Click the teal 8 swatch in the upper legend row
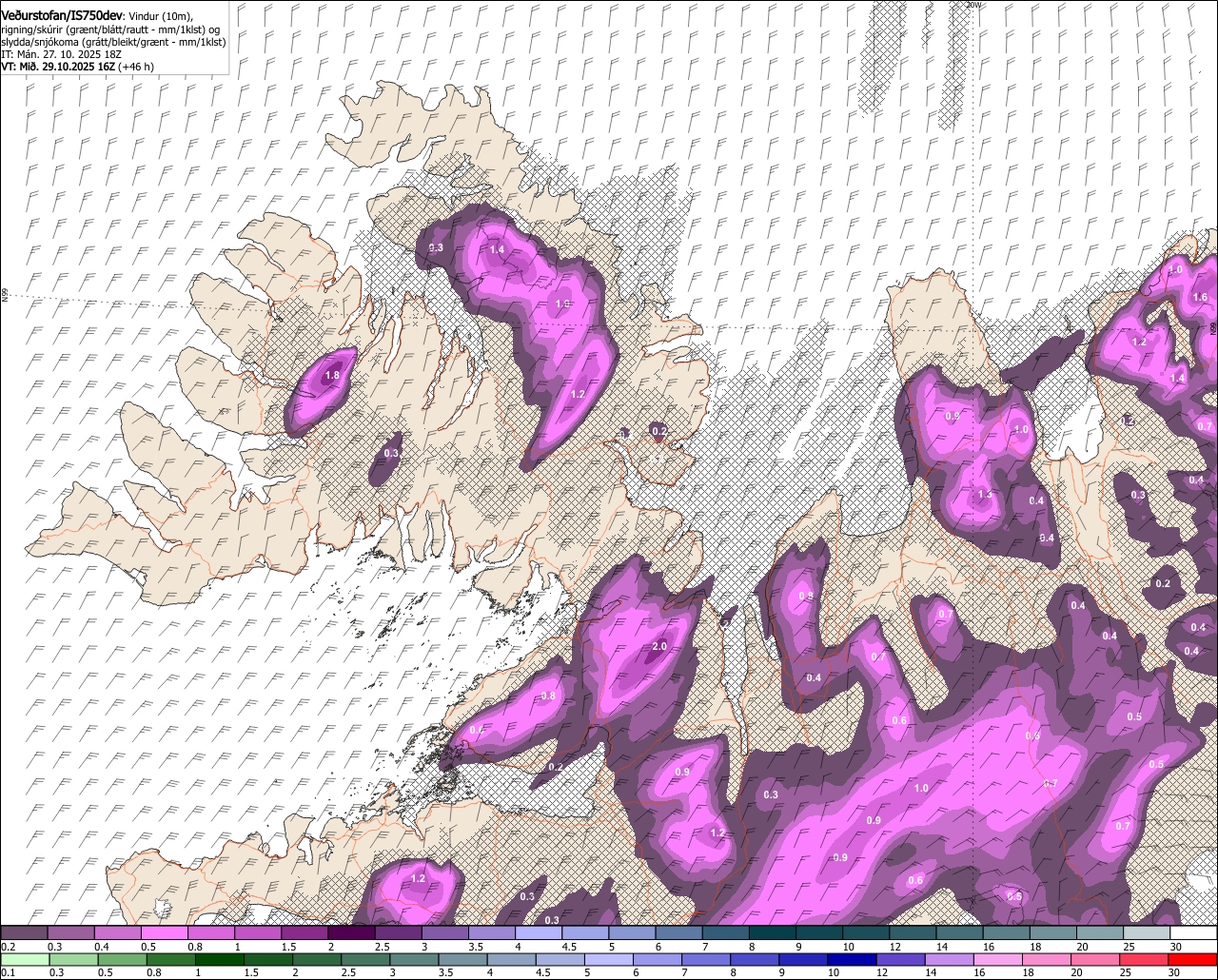 [773, 932]
